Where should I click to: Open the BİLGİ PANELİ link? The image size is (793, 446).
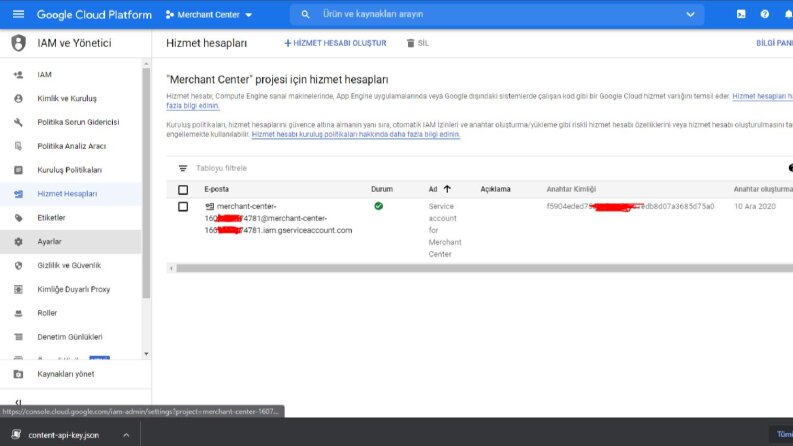pos(774,43)
